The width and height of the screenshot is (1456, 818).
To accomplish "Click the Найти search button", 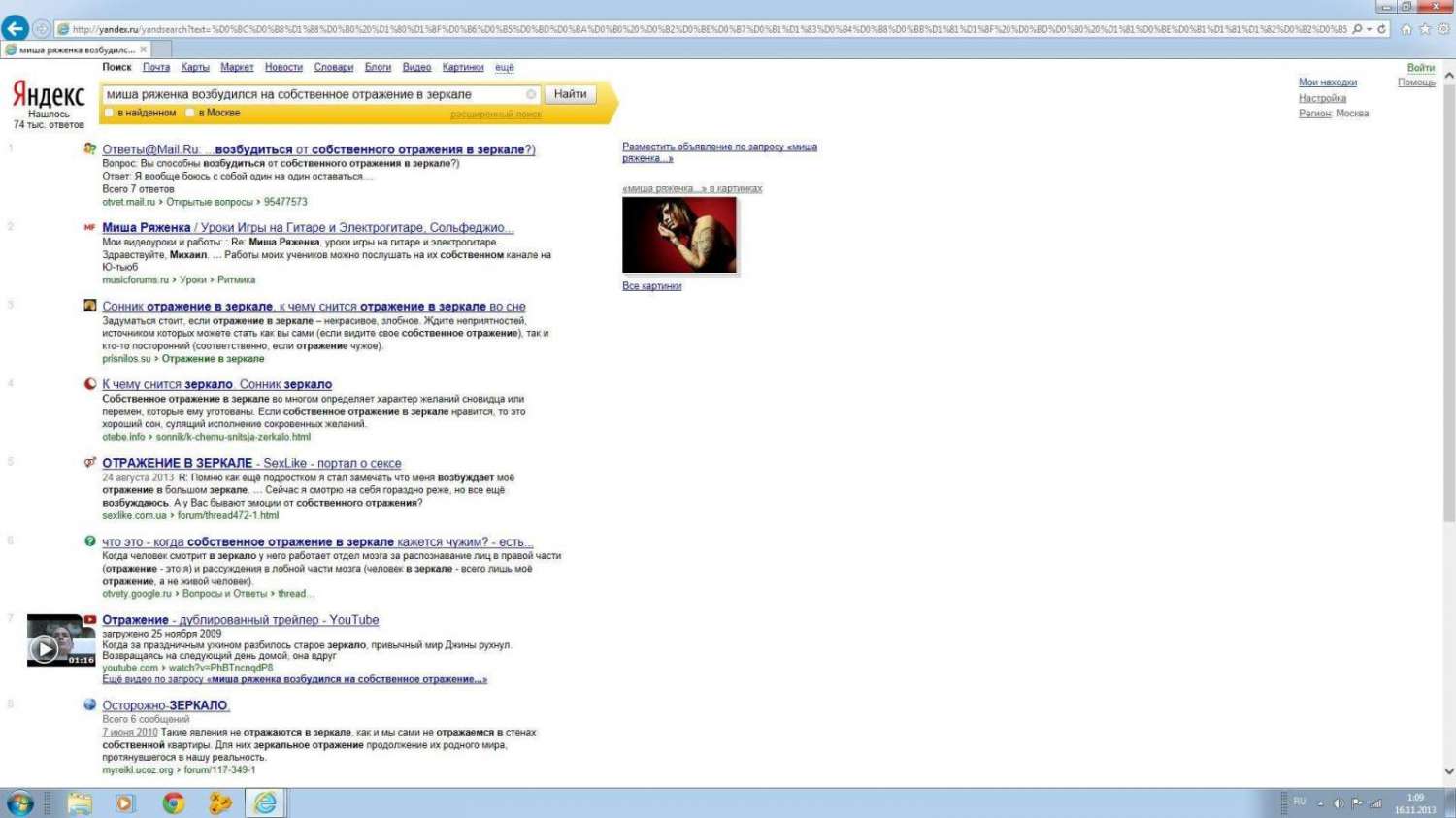I will [570, 94].
